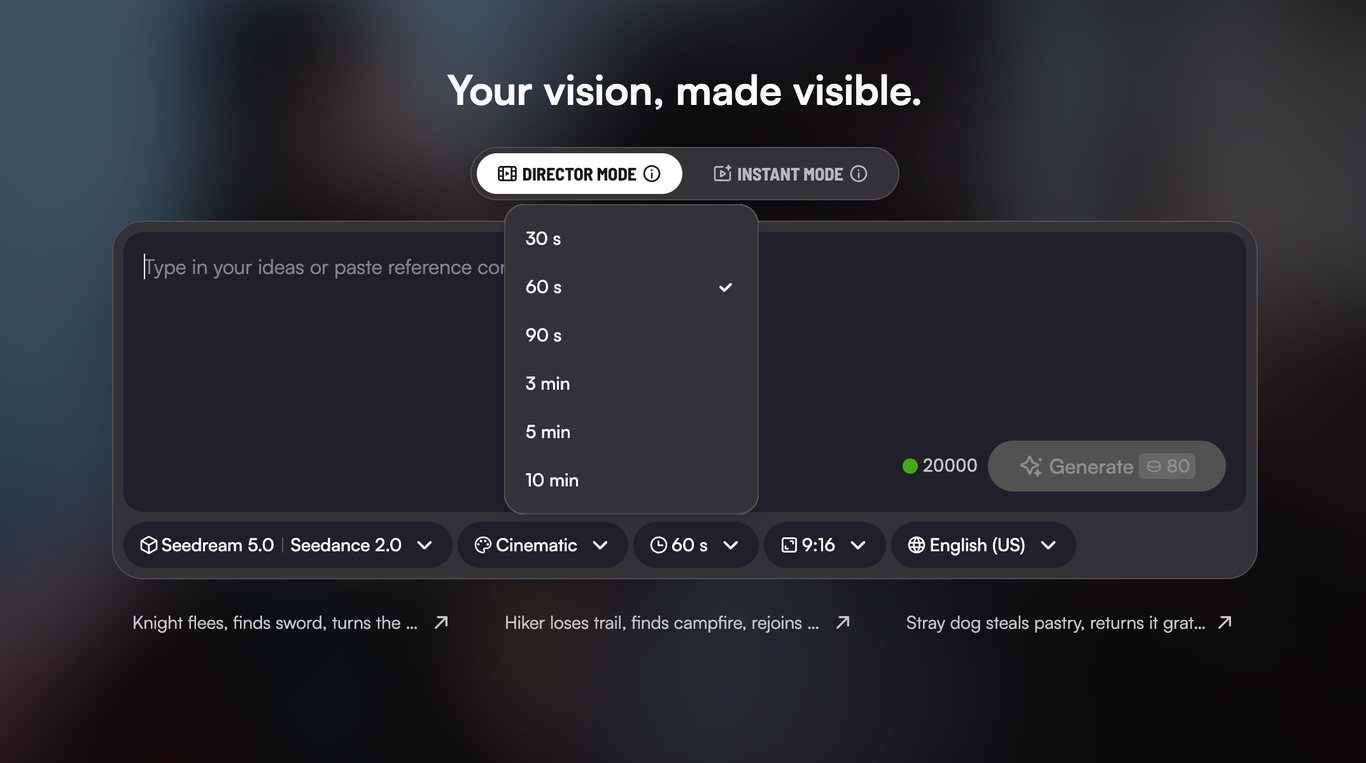Switch to Instant Mode

(790, 174)
